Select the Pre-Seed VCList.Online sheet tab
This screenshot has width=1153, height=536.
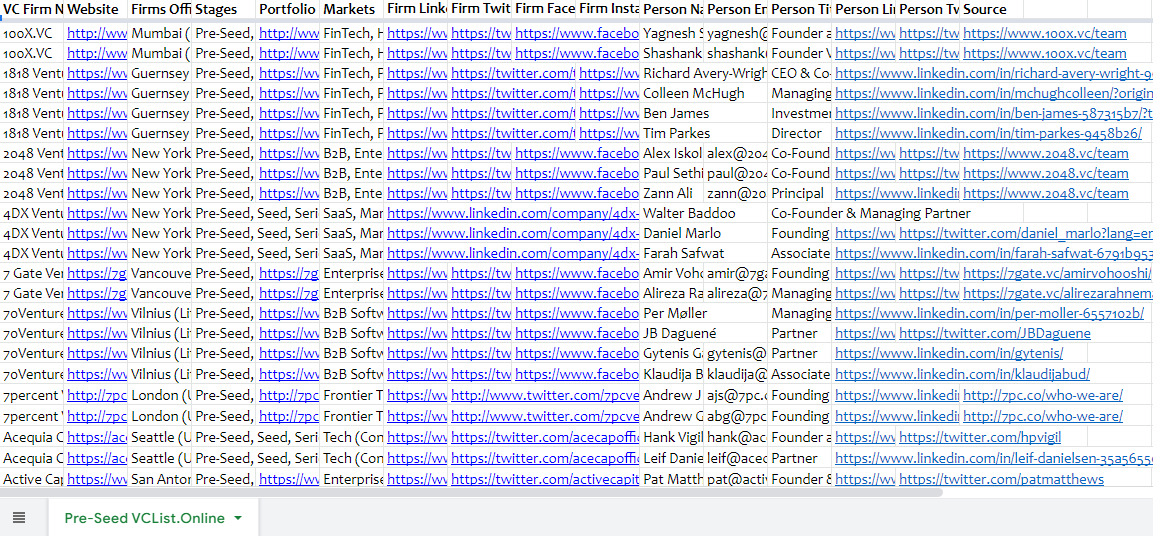pos(144,518)
